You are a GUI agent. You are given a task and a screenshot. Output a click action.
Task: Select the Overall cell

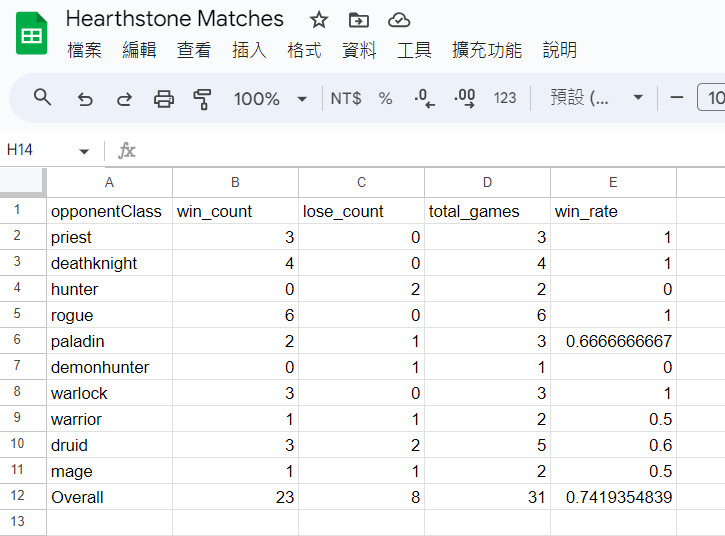click(110, 497)
